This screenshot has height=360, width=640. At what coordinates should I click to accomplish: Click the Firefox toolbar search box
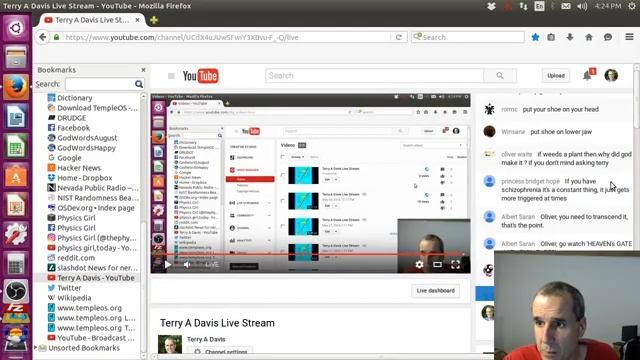pos(468,37)
